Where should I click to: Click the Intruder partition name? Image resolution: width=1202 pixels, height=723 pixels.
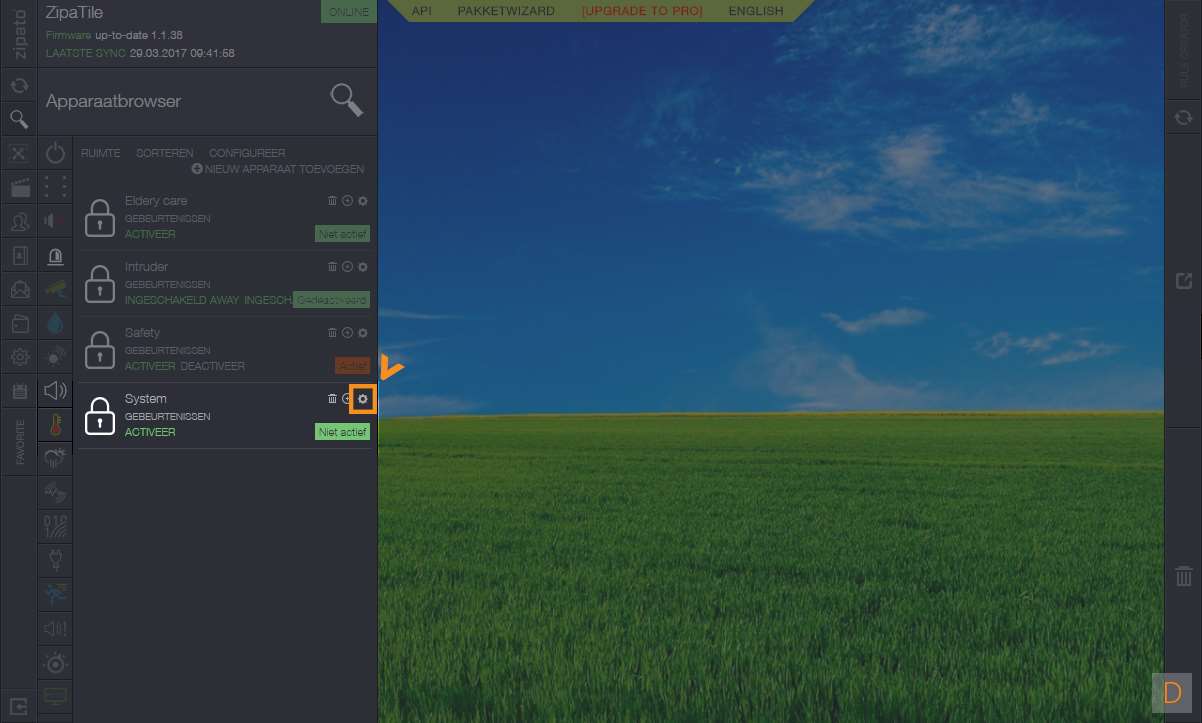(x=146, y=267)
